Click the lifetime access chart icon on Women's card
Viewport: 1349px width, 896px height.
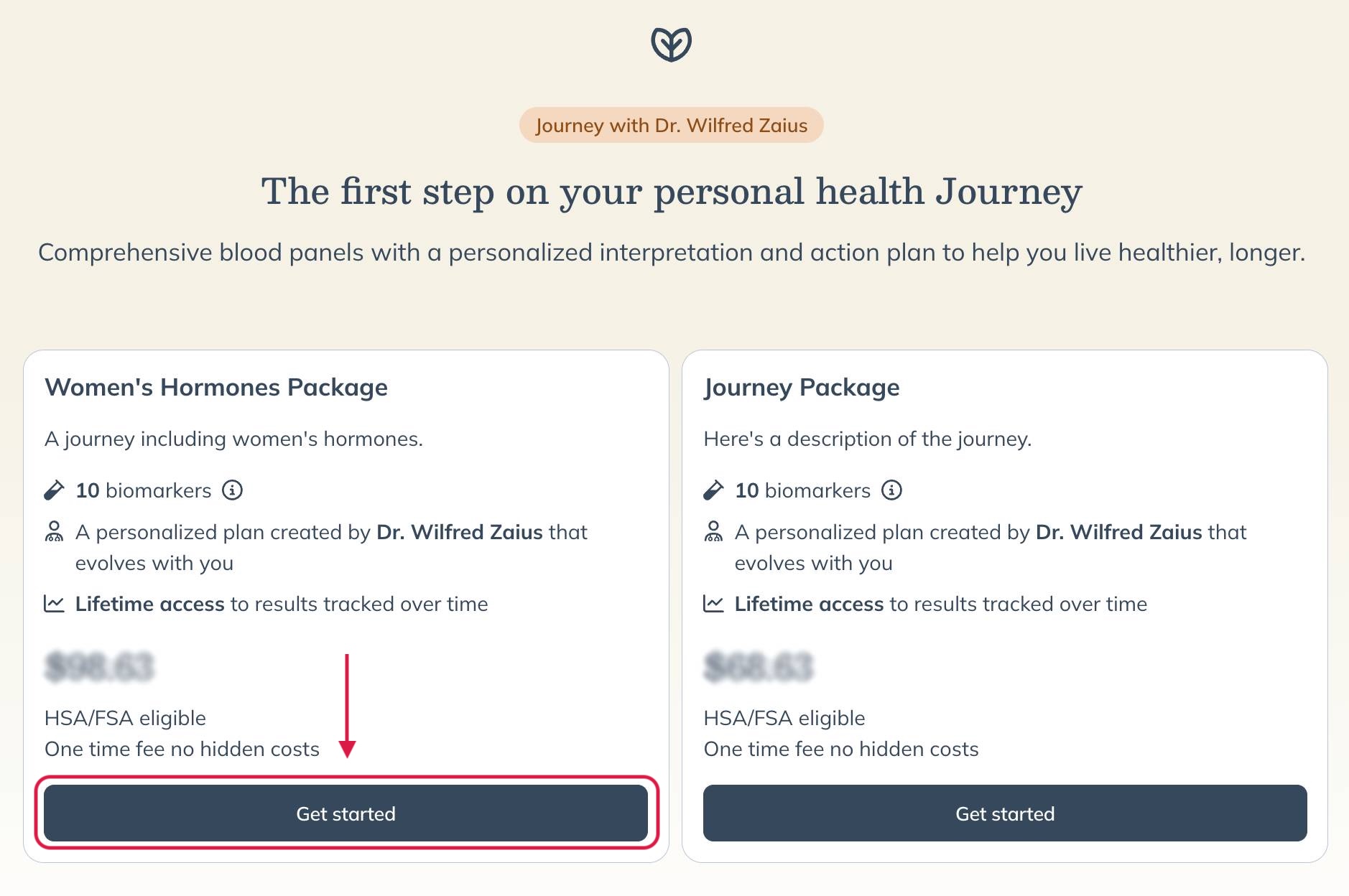click(53, 604)
